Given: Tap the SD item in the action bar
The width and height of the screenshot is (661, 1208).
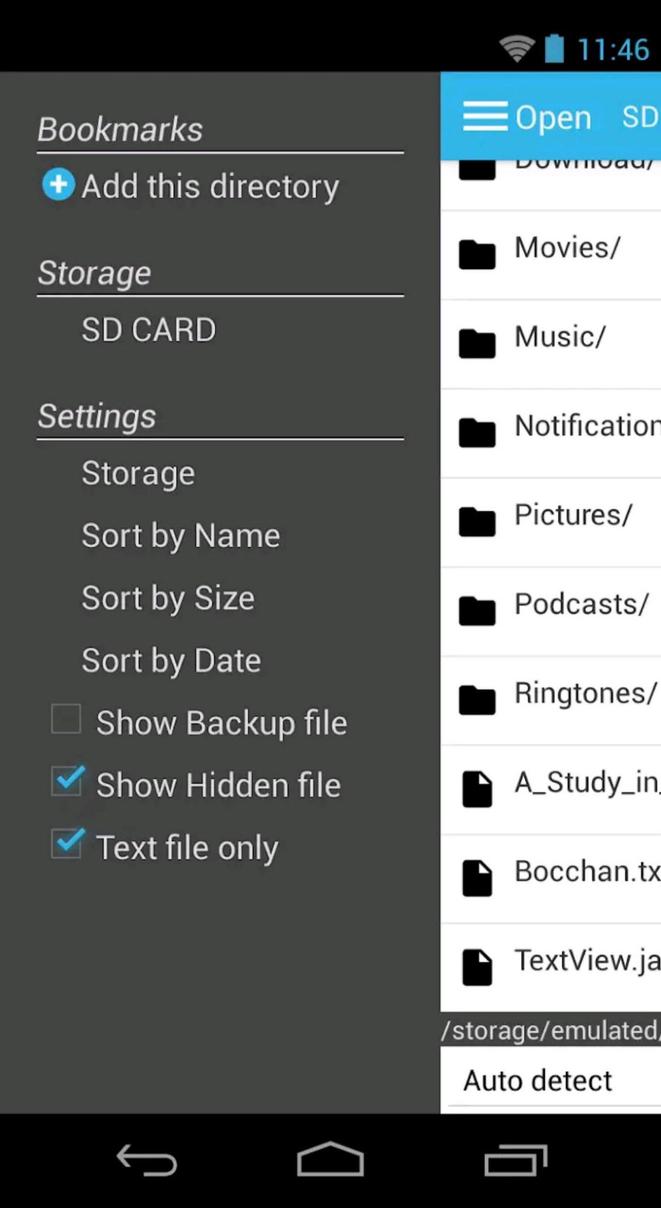Looking at the screenshot, I should point(639,117).
